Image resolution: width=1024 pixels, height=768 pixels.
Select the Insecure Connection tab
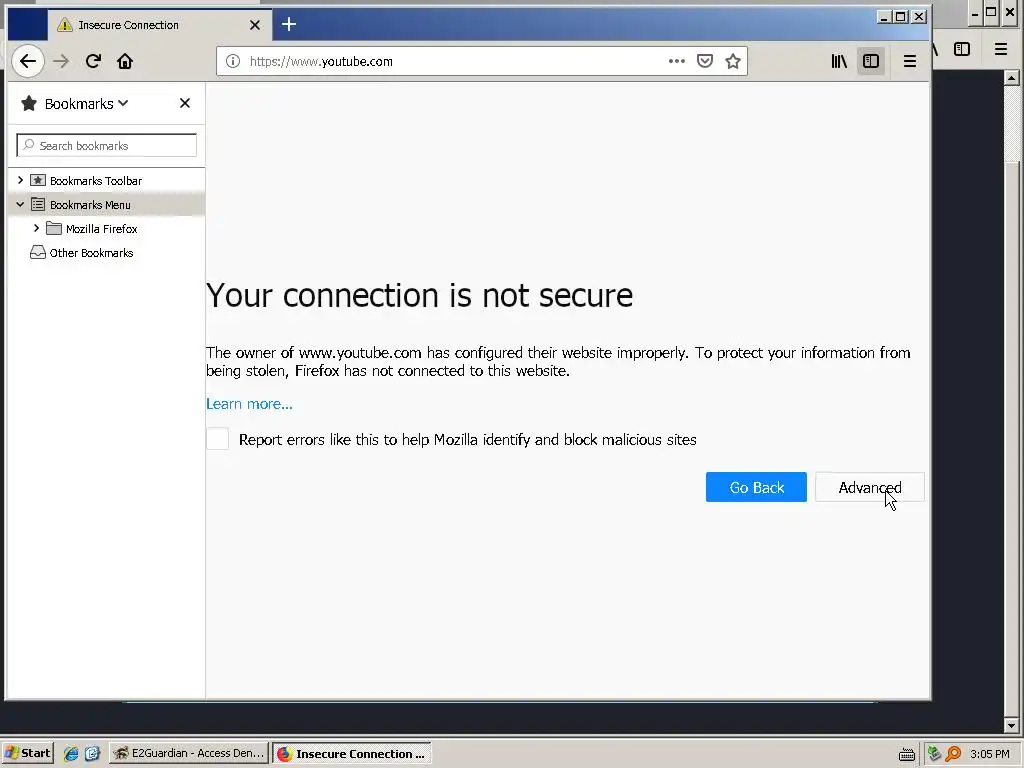(x=159, y=25)
